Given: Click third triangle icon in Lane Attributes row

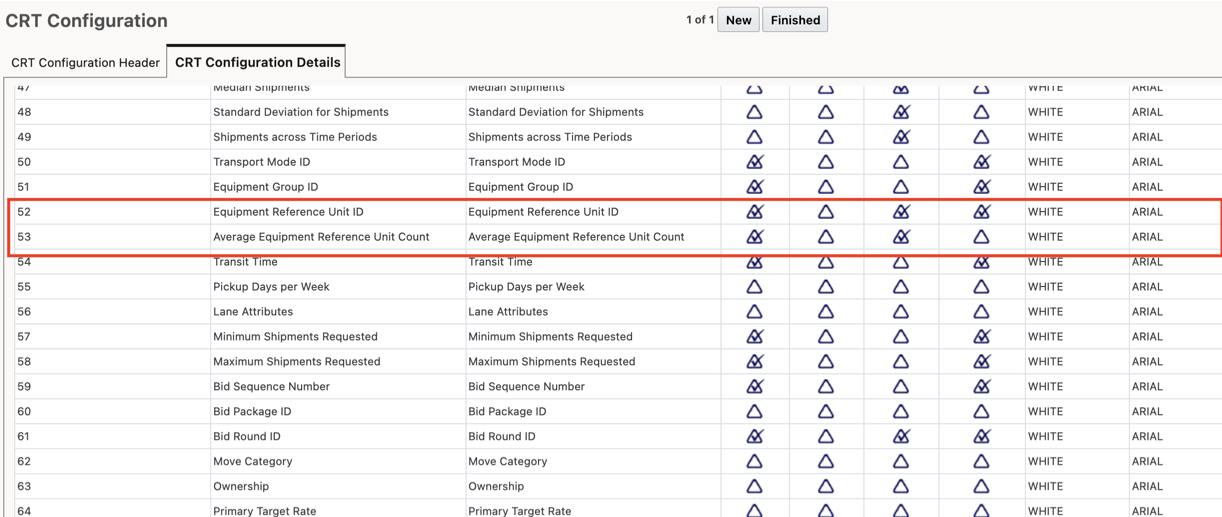Looking at the screenshot, I should 901,312.
